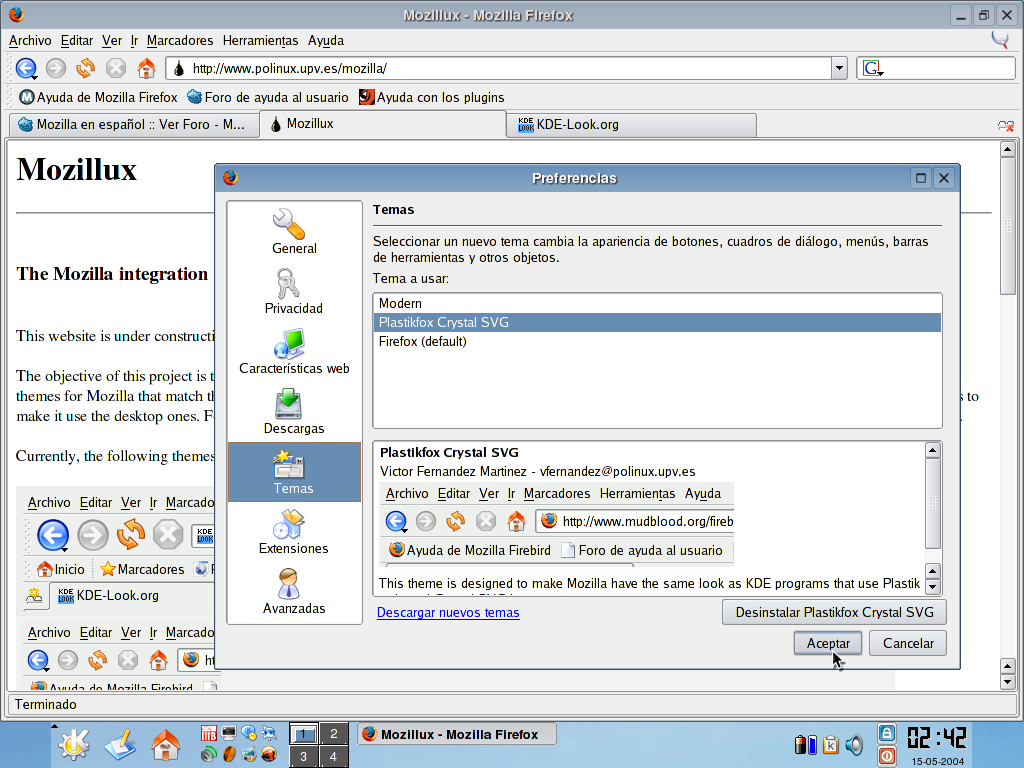This screenshot has height=768, width=1024.
Task: Click the lock session icon
Action: 887,733
